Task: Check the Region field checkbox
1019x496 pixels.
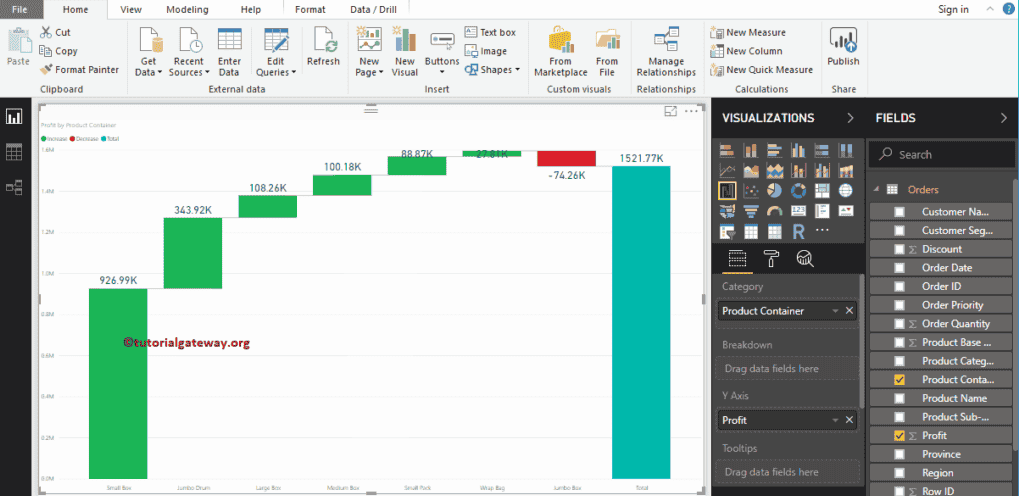Action: (899, 473)
